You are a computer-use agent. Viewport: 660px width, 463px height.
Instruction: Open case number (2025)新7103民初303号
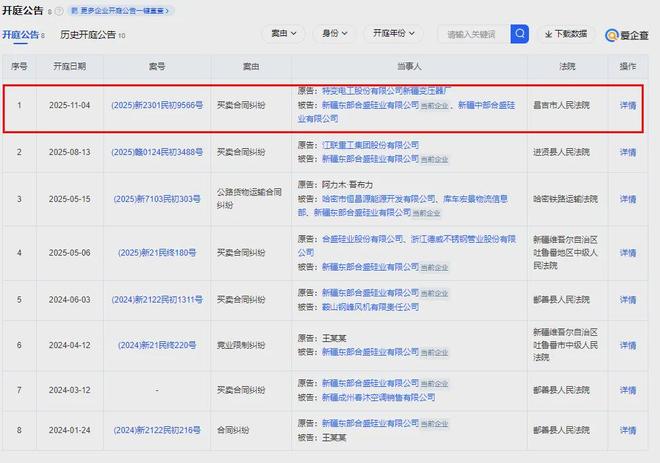(157, 199)
